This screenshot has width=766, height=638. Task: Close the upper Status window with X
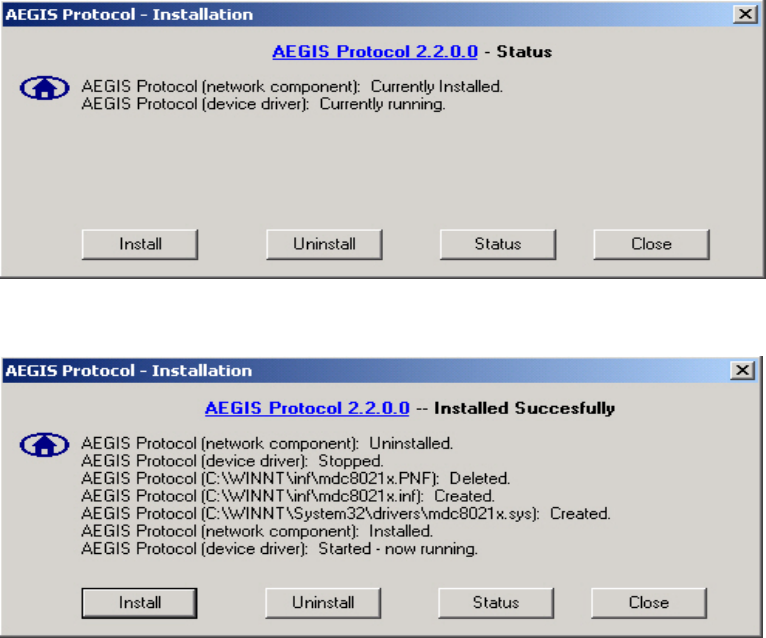pyautogui.click(x=745, y=14)
